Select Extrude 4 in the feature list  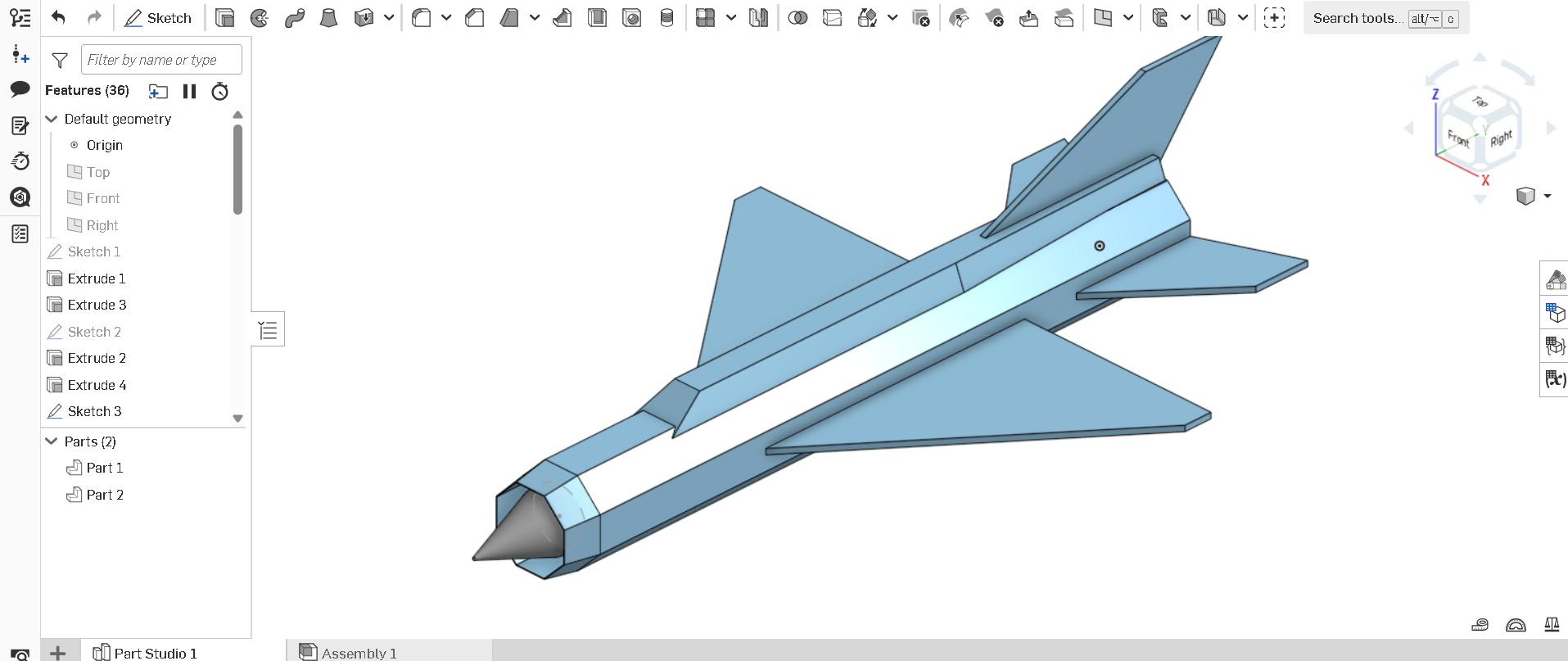(97, 385)
